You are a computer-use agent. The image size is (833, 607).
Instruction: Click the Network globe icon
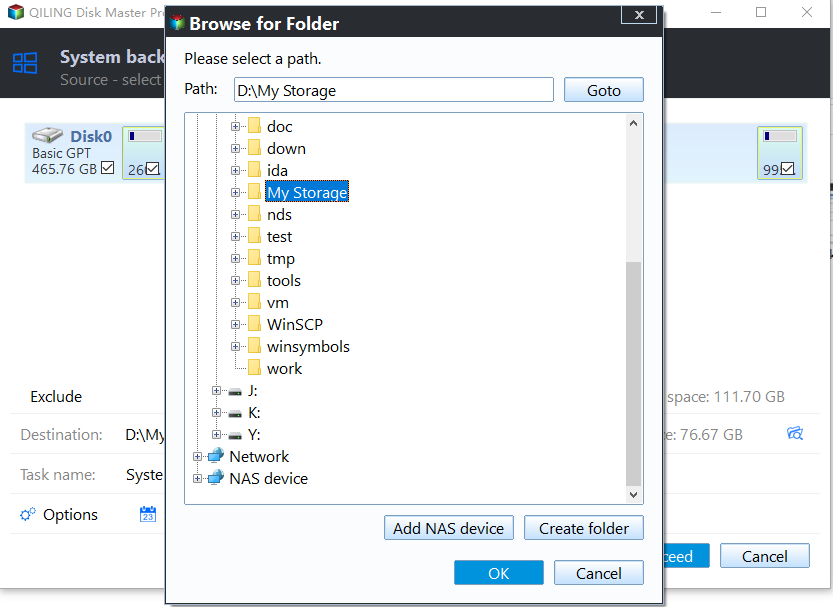coord(216,456)
